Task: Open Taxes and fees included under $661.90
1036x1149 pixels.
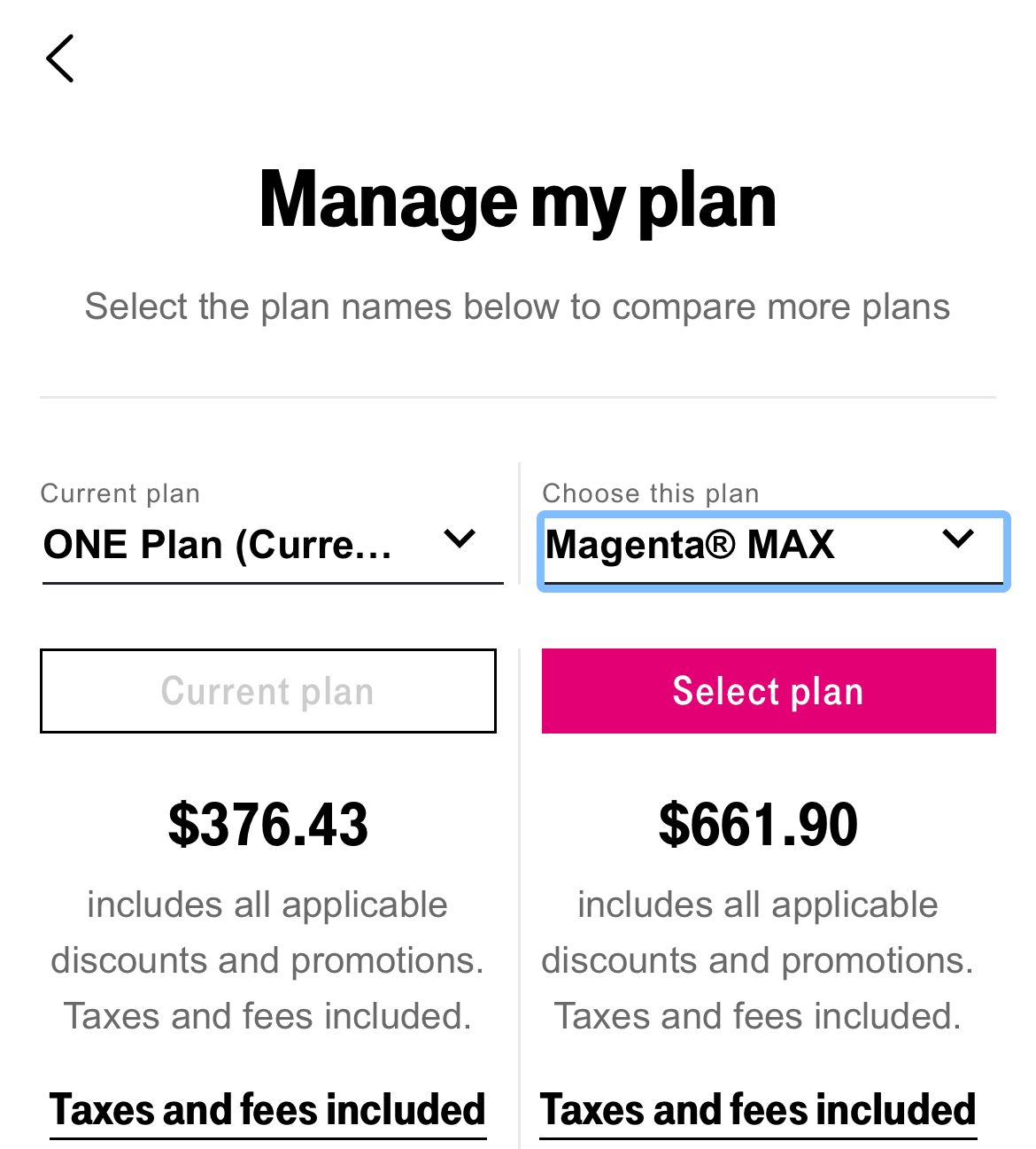Action: (x=758, y=1110)
